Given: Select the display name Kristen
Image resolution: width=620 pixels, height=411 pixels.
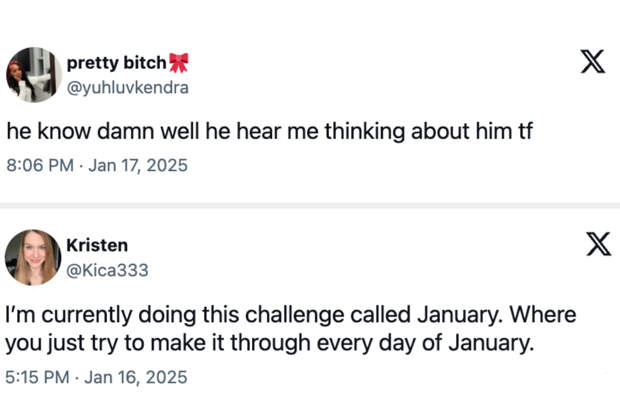Looking at the screenshot, I should tap(97, 245).
